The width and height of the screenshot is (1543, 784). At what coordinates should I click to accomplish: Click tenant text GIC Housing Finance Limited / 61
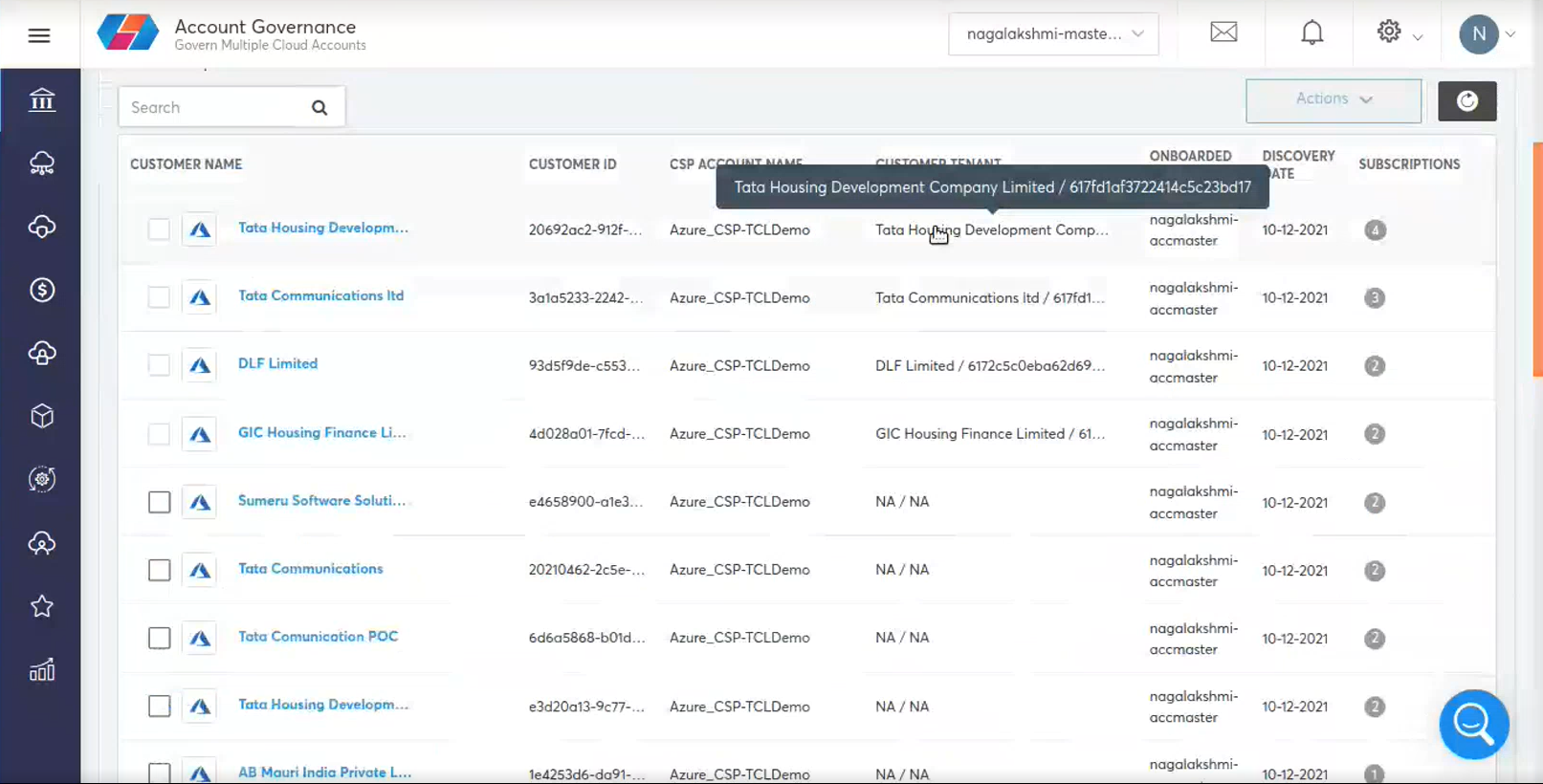tap(990, 433)
